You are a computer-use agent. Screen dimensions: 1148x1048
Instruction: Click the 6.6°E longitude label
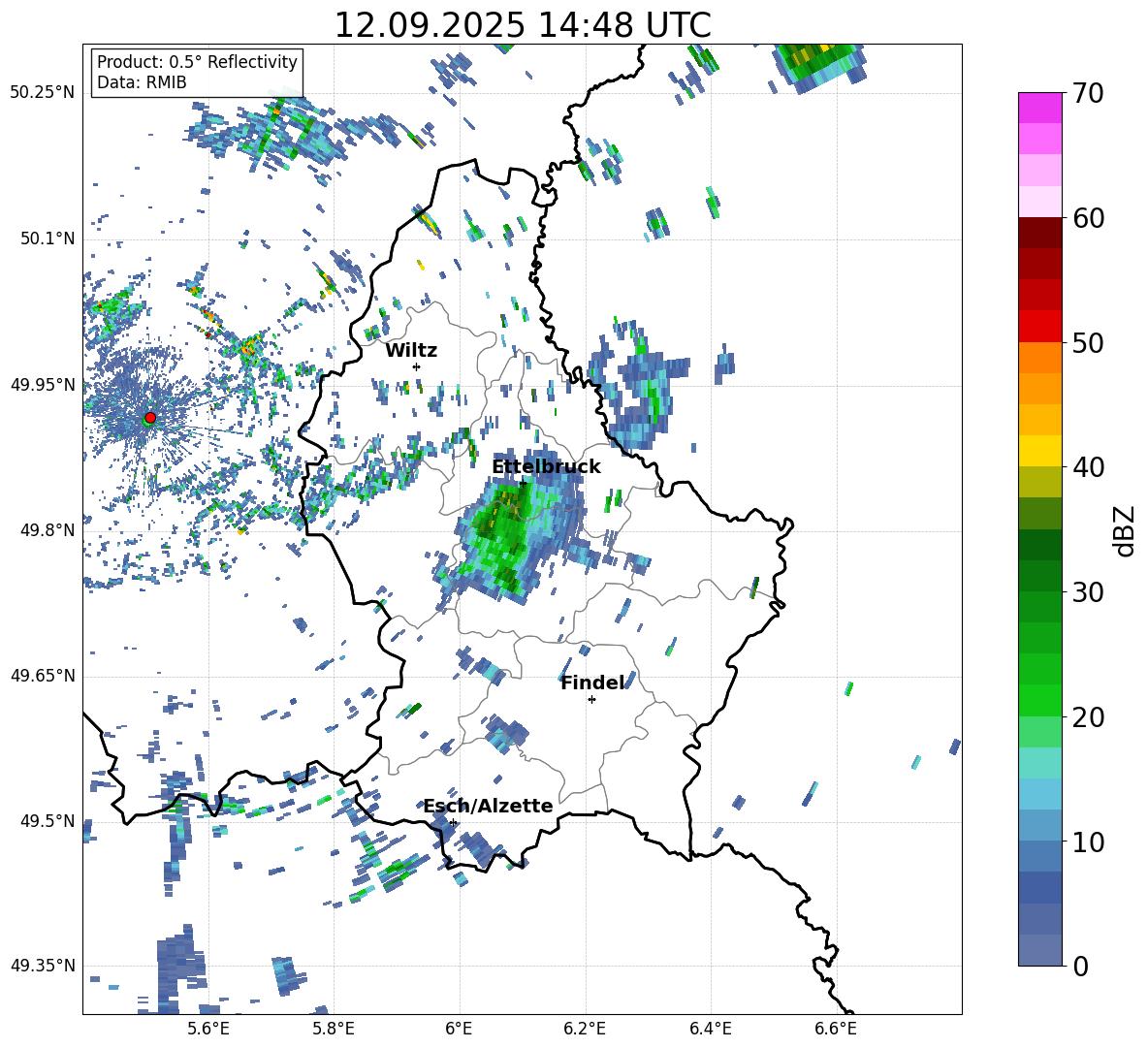click(836, 1029)
